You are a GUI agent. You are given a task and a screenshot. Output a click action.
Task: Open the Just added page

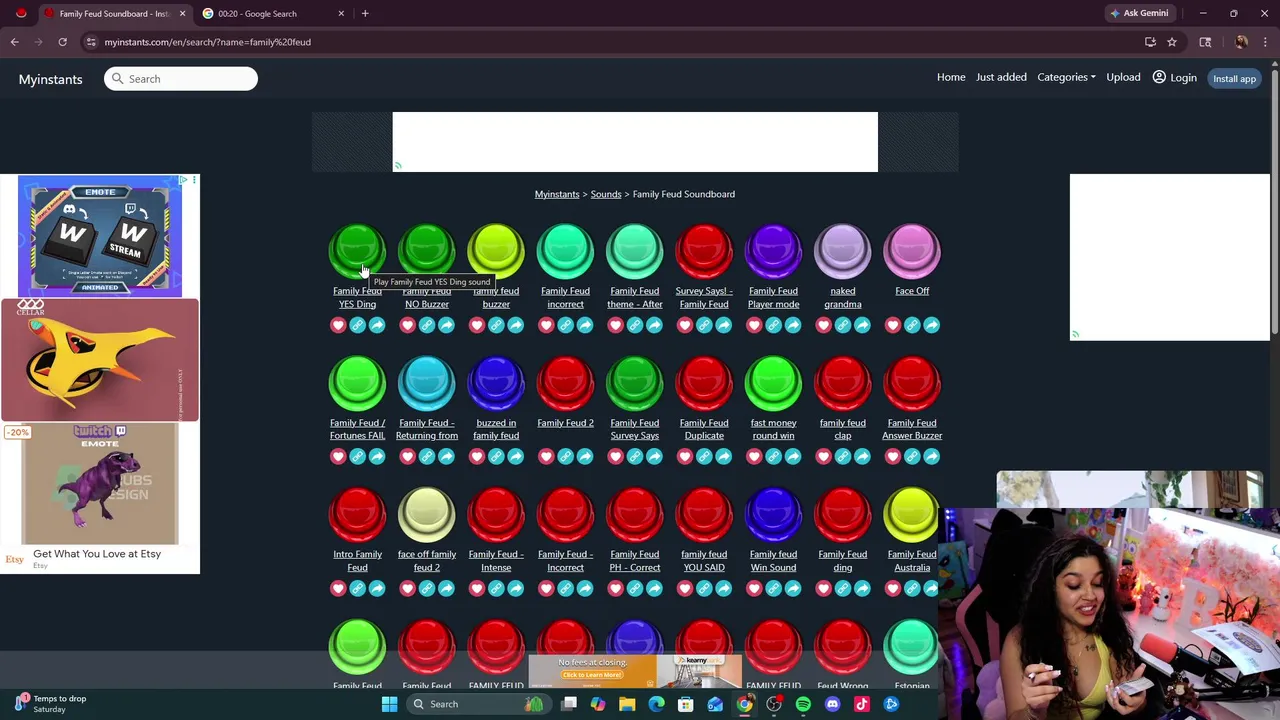[x=1001, y=77]
